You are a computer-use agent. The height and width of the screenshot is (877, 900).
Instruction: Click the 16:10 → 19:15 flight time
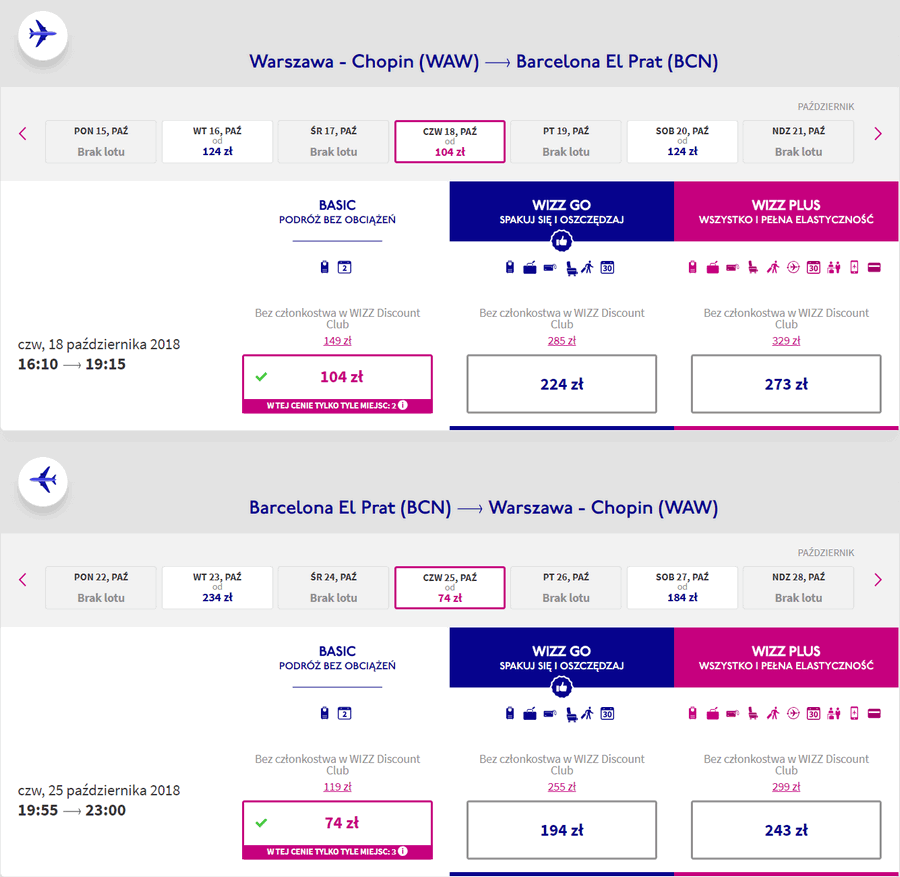pos(72,364)
